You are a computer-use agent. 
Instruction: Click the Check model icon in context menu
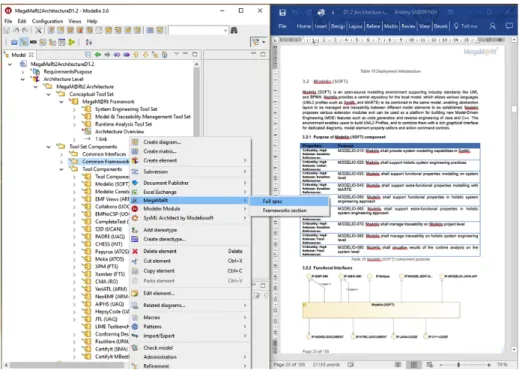click(x=135, y=348)
